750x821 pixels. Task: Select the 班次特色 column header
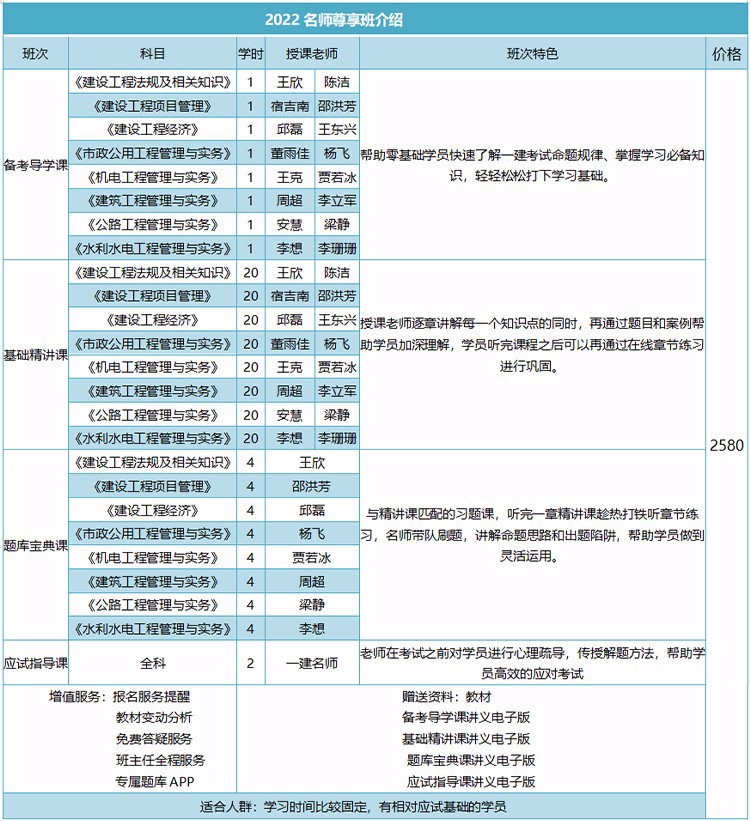click(533, 53)
